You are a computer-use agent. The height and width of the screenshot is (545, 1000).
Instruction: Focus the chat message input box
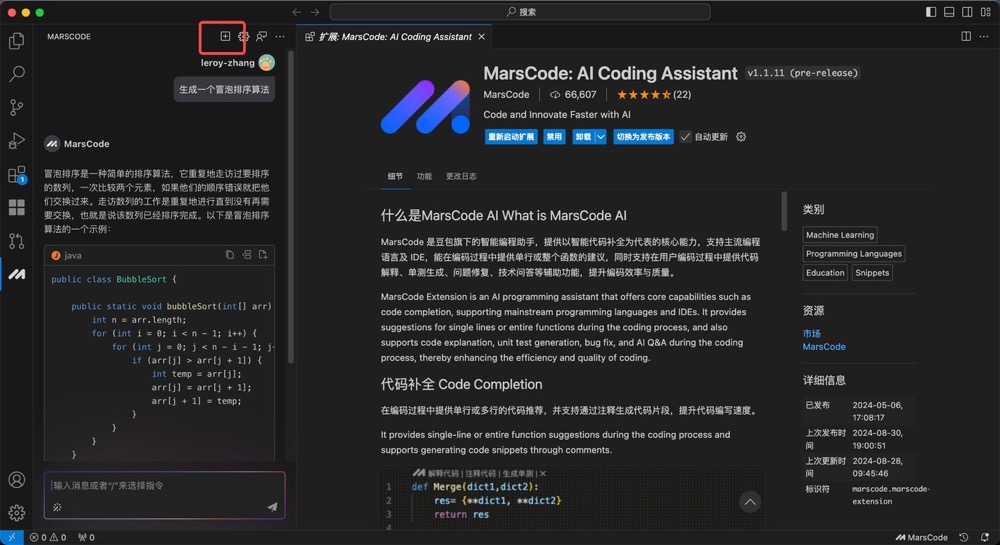(165, 495)
